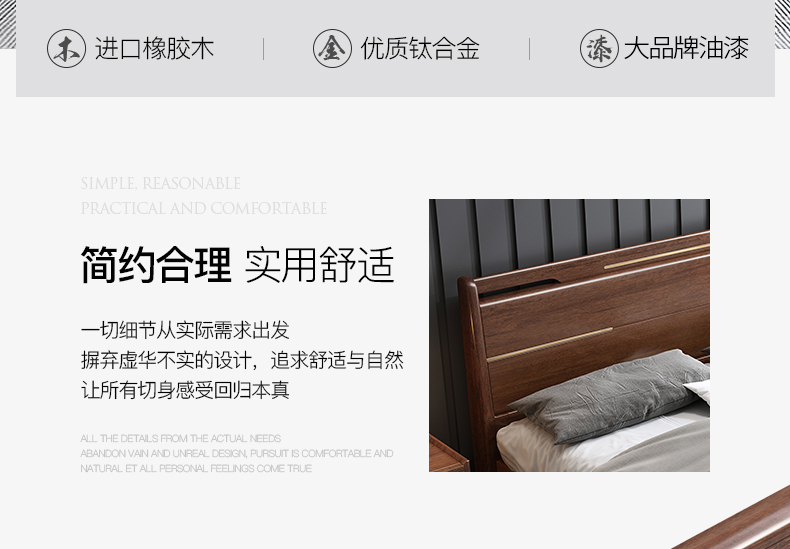Click the 实用舒适 heading text
This screenshot has height=549, width=790.
click(319, 265)
